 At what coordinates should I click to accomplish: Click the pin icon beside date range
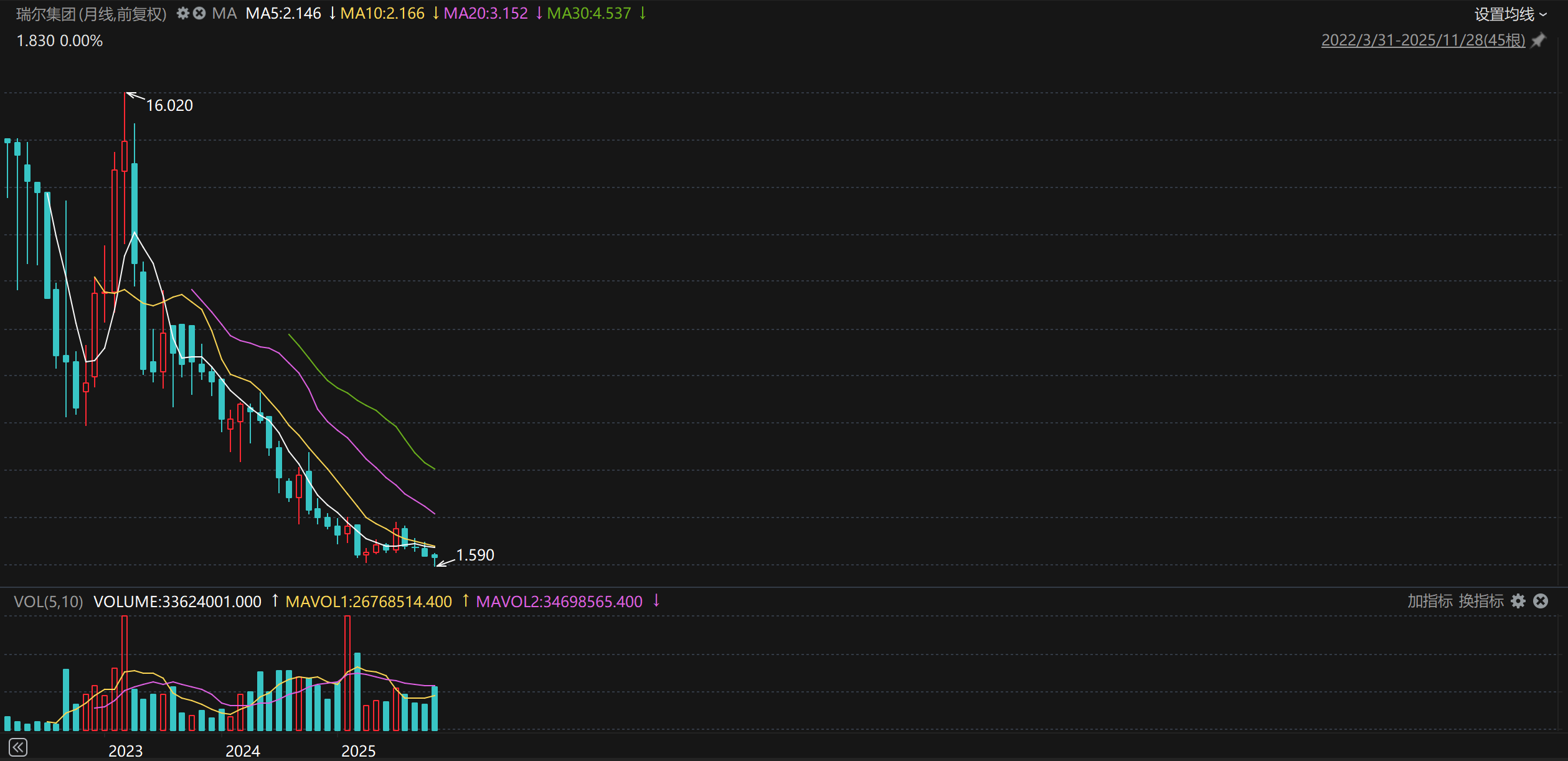pos(1539,40)
